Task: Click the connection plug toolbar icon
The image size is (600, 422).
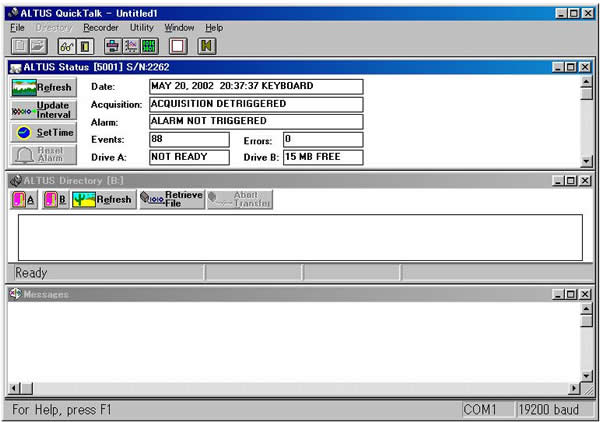Action: pos(113,46)
